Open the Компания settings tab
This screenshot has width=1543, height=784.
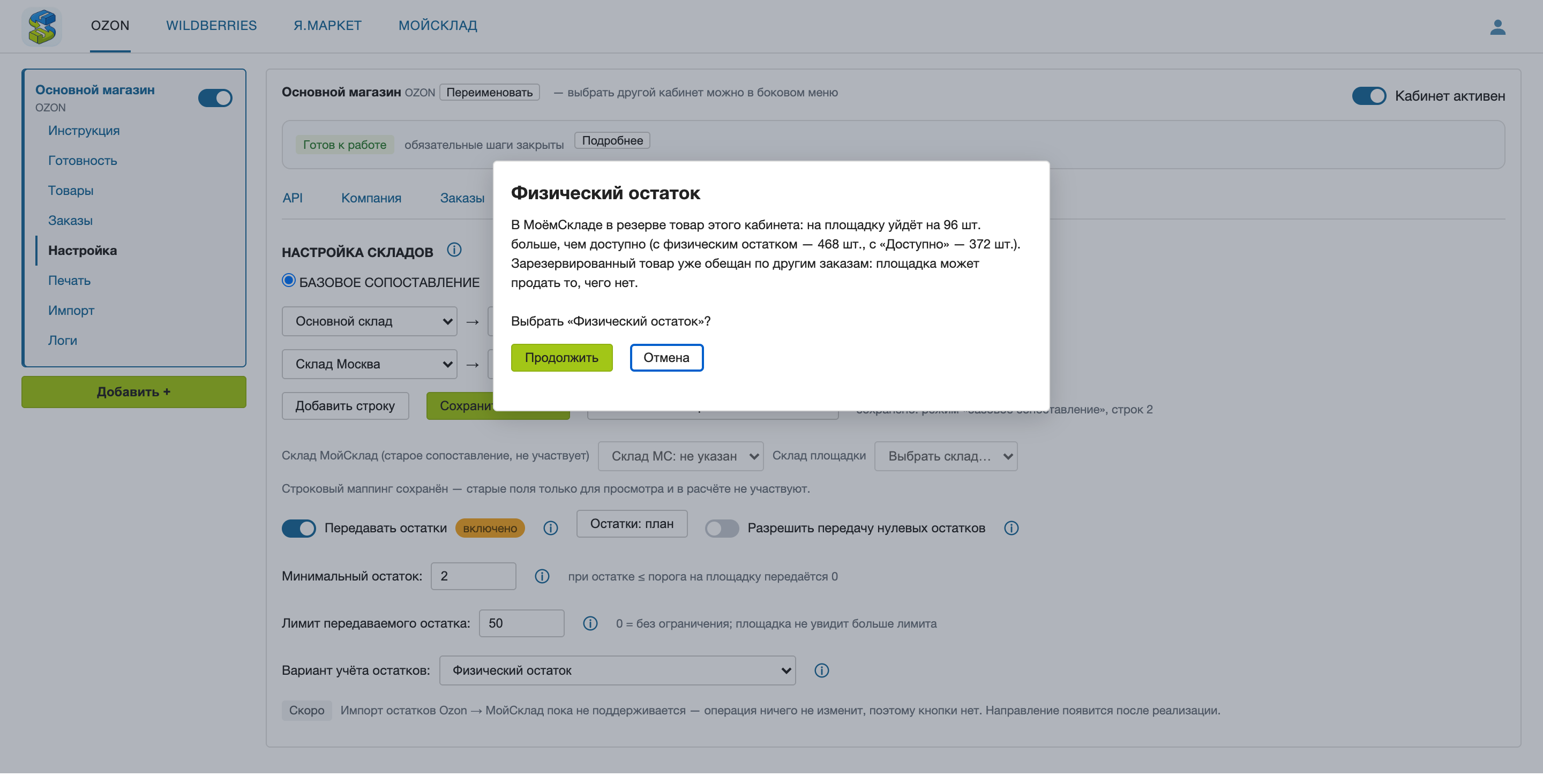371,198
